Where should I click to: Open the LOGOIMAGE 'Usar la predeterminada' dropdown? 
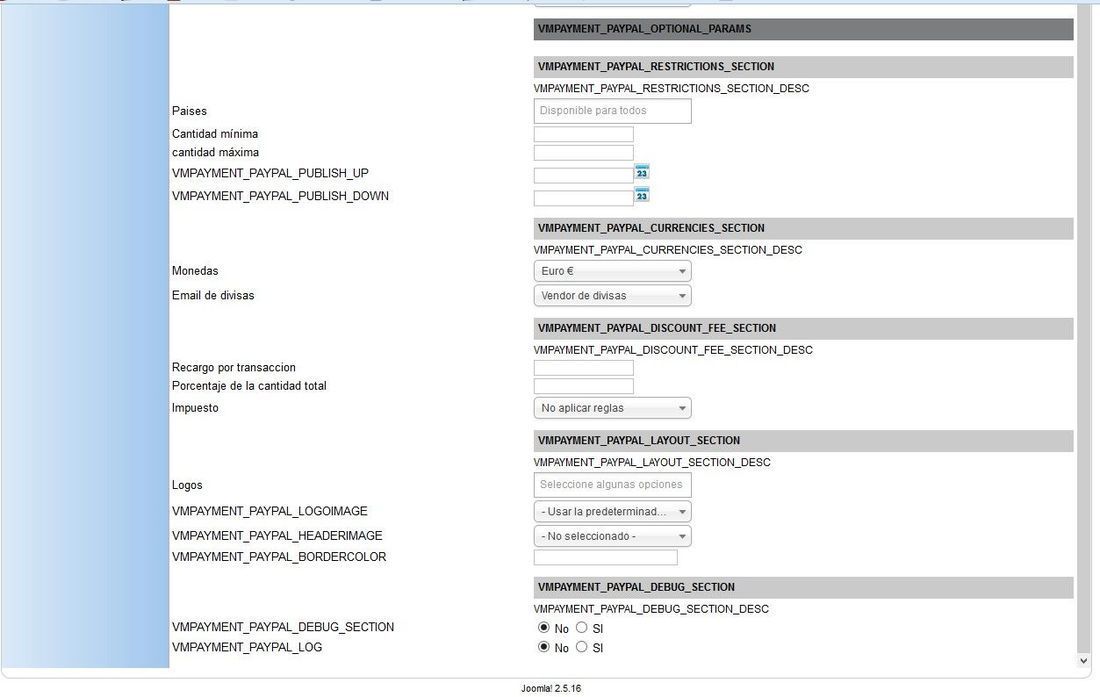[x=612, y=512]
